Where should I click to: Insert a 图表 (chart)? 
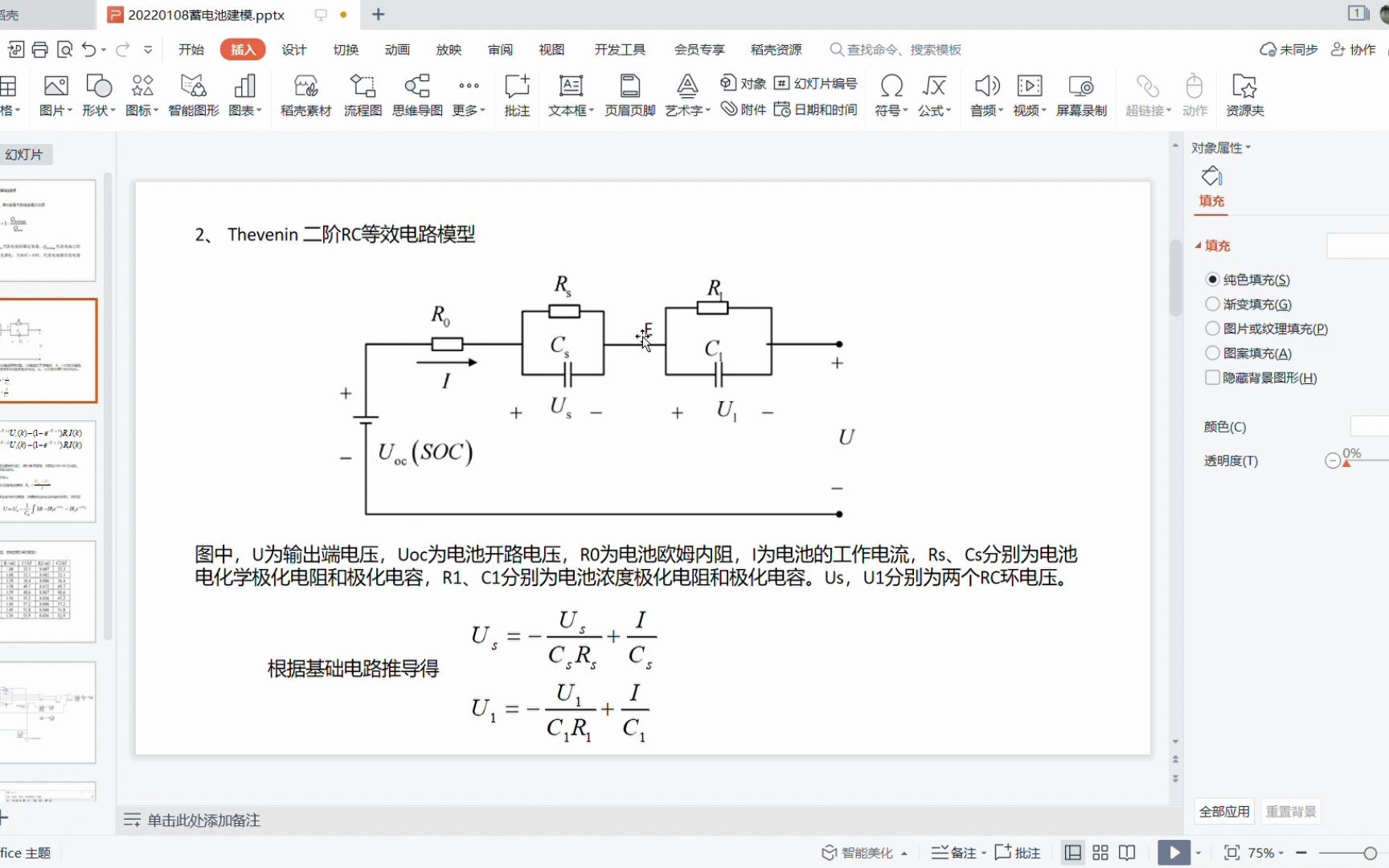(x=244, y=95)
